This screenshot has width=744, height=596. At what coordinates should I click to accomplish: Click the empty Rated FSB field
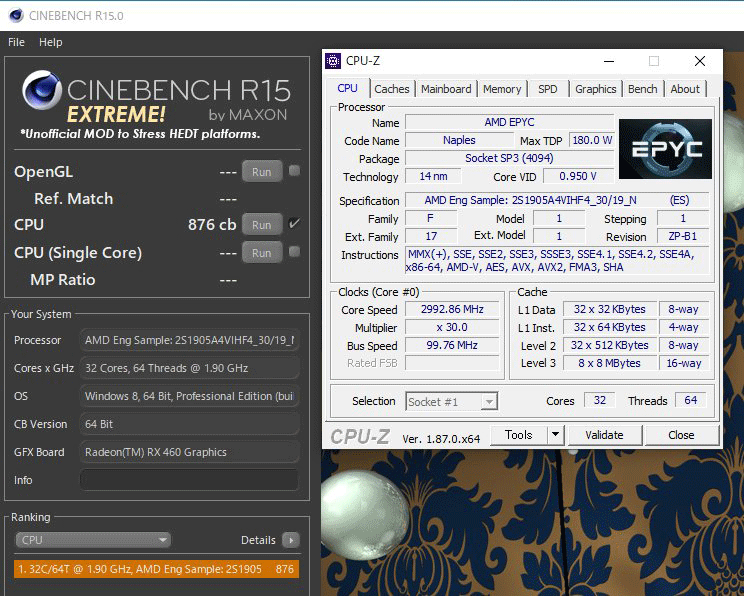pos(452,363)
